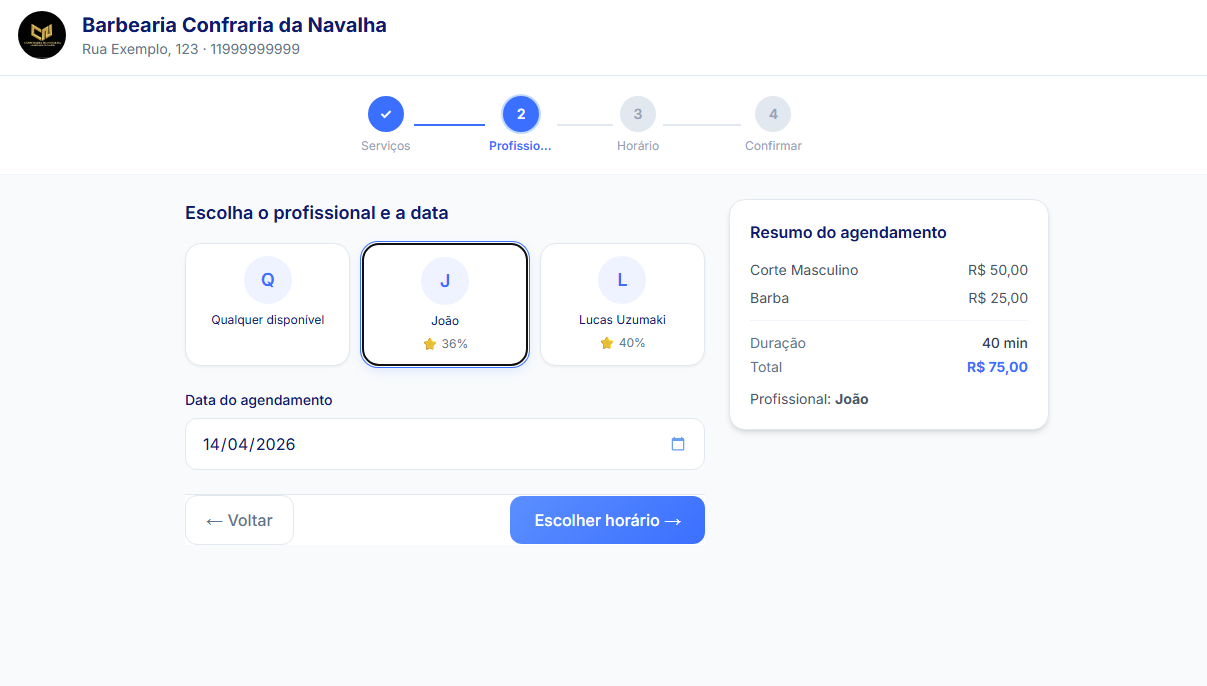Click the Profissional: João summary text
The height and width of the screenshot is (686, 1207).
[x=809, y=399]
